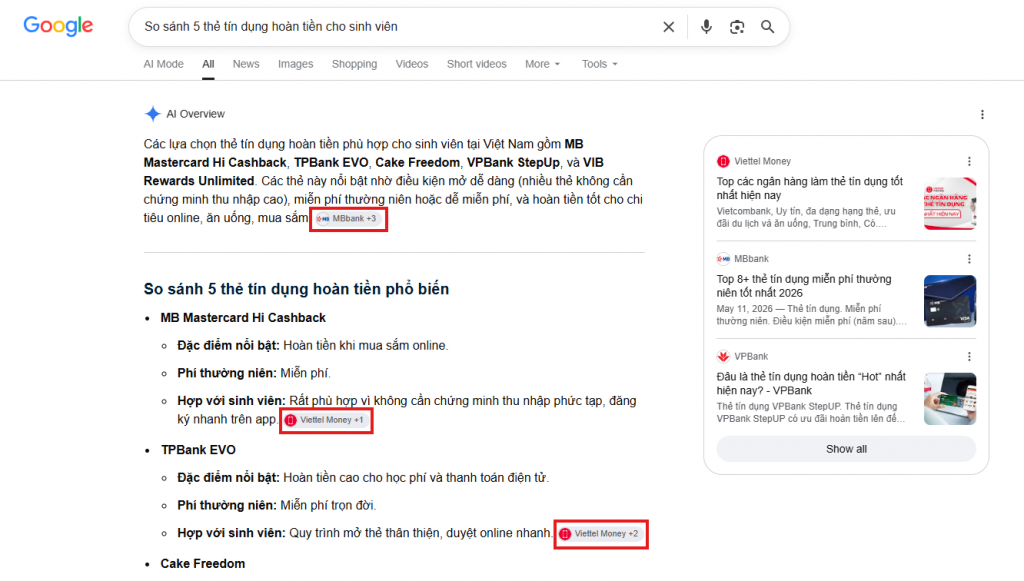
Task: Open Google Lens image search icon
Action: [737, 27]
